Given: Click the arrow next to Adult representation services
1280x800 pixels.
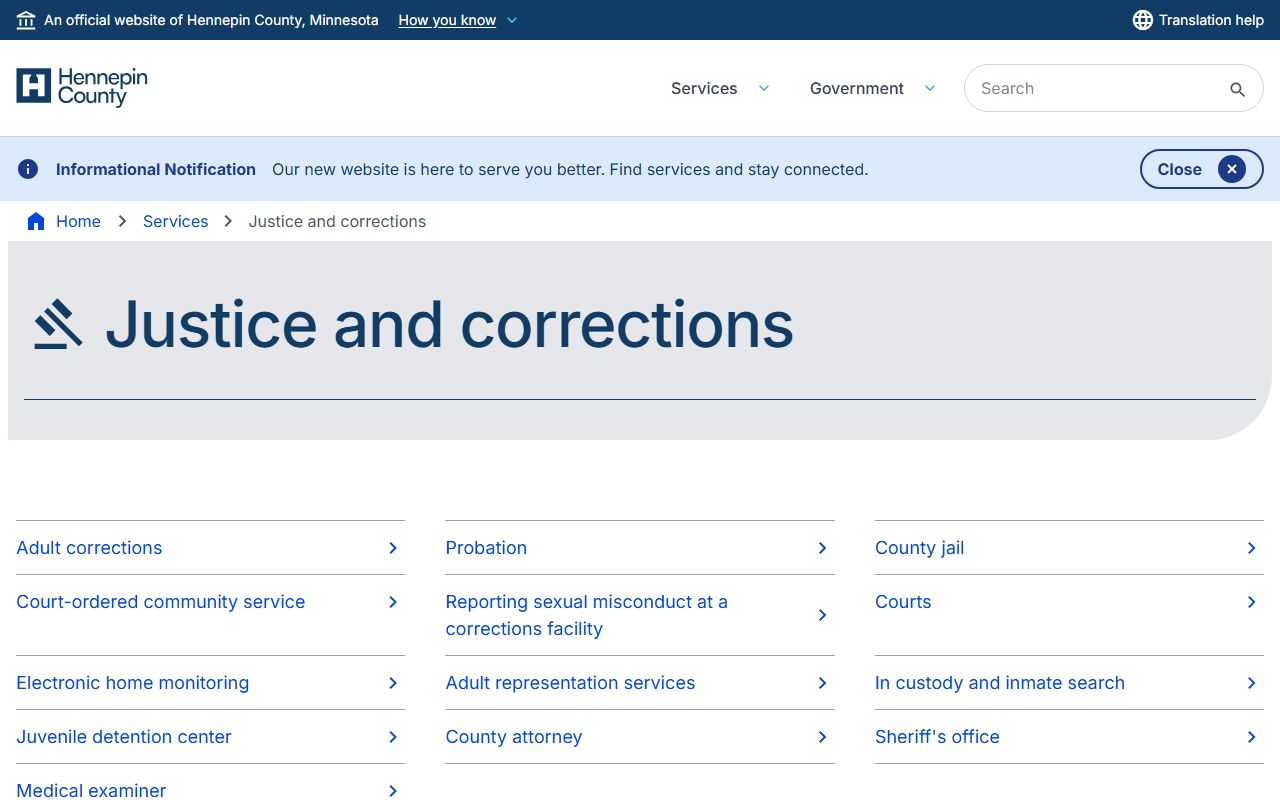Looking at the screenshot, I should [822, 683].
